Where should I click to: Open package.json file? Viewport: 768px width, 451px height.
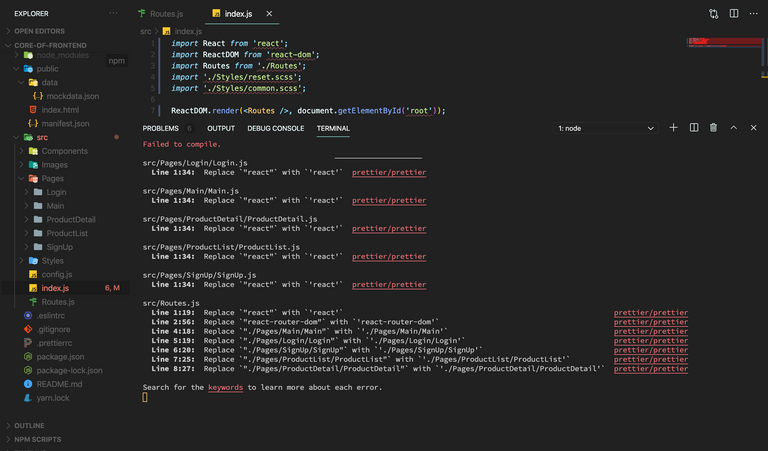click(x=60, y=356)
